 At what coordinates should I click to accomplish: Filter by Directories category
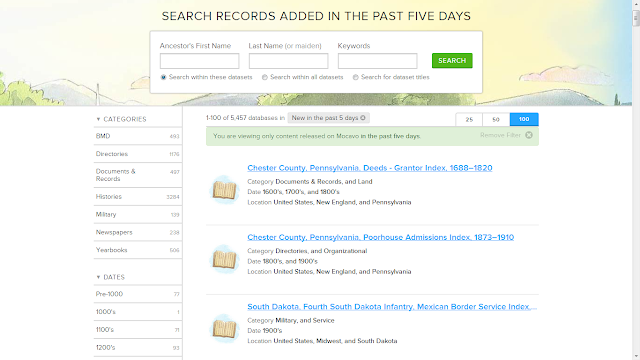pos(138,154)
